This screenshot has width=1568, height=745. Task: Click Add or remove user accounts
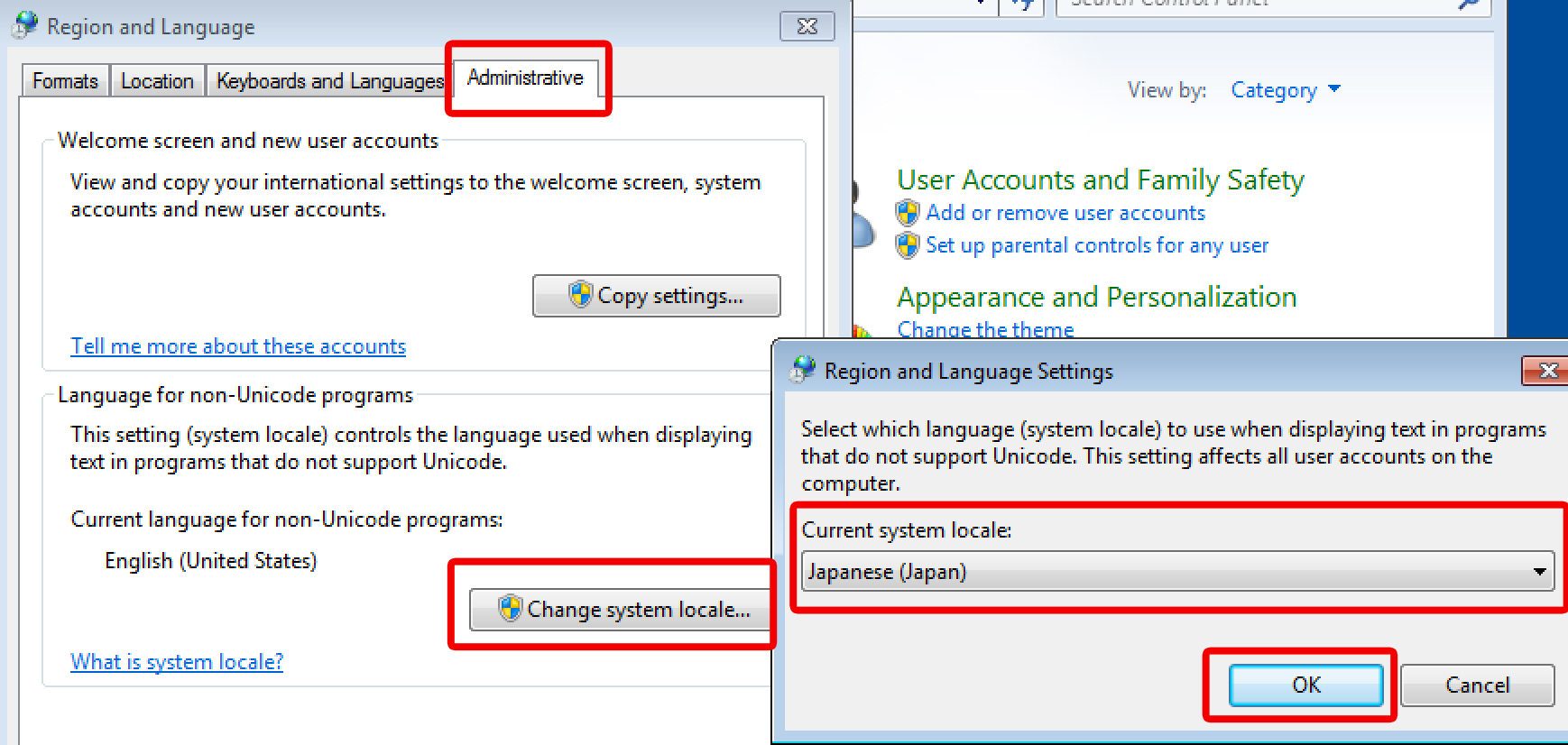1065,213
